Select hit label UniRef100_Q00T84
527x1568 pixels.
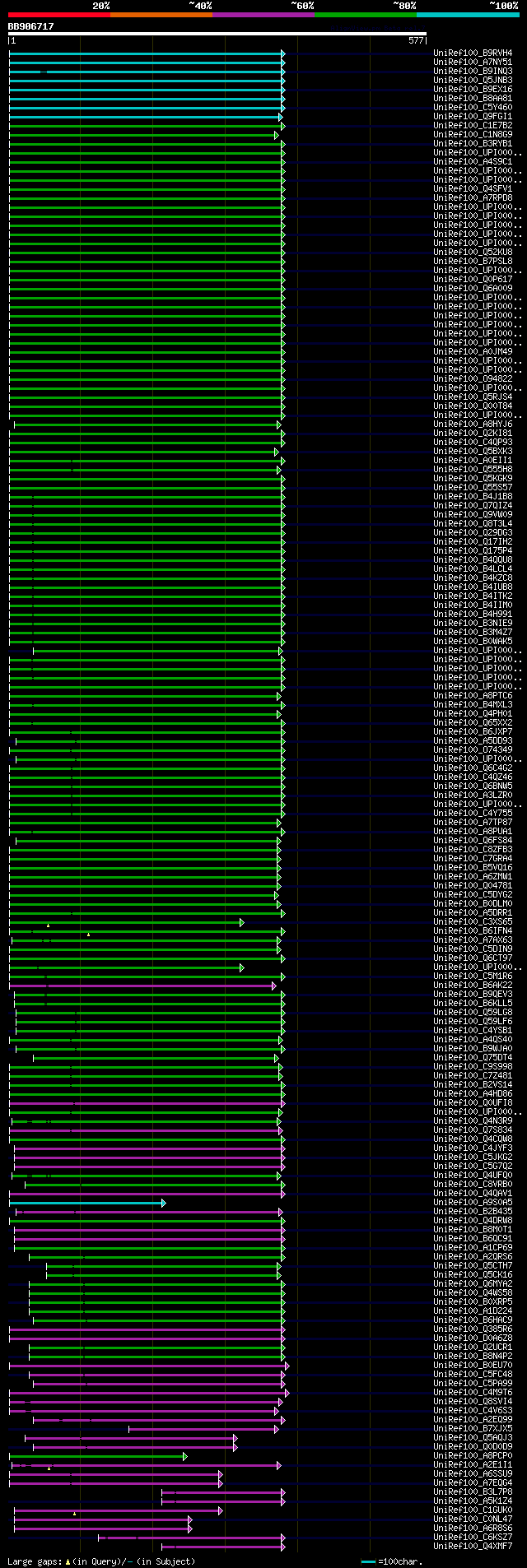[x=473, y=406]
